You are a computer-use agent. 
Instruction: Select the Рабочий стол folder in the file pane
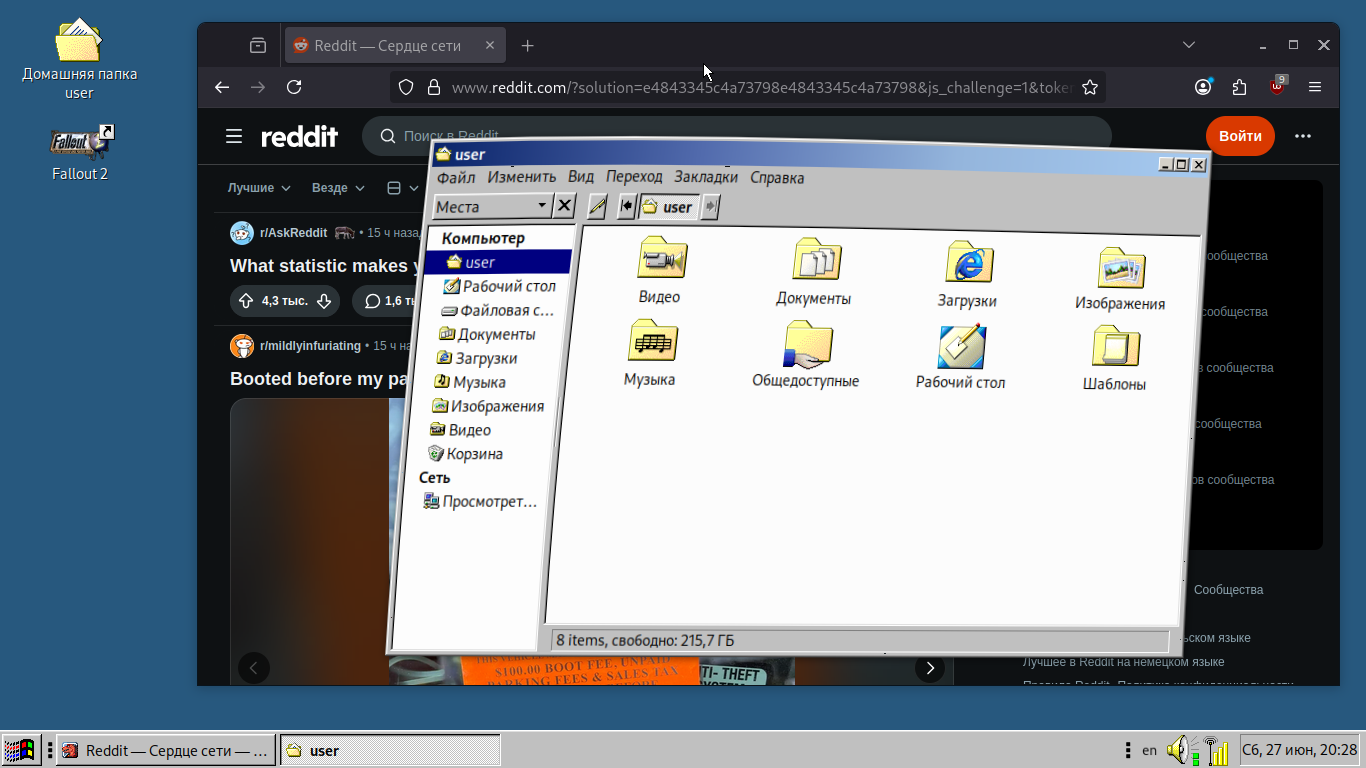tap(961, 357)
